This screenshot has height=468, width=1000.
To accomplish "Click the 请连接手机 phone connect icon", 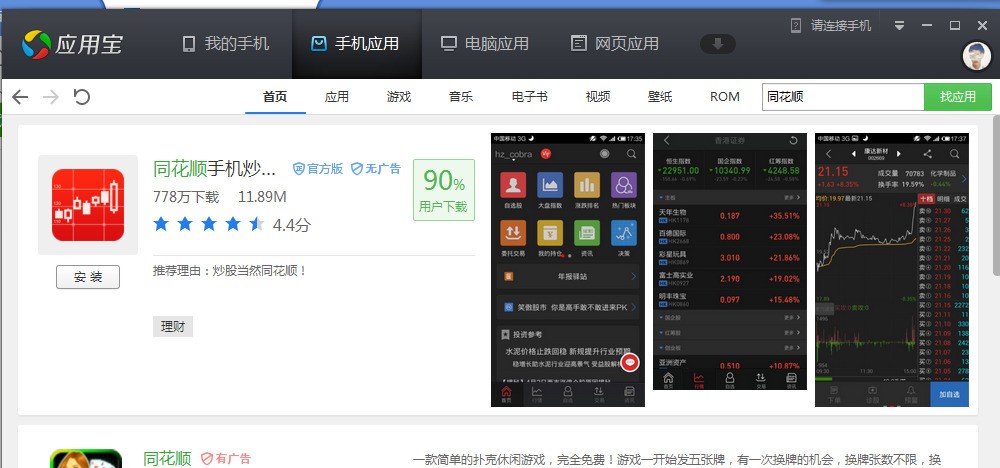I will pos(796,25).
